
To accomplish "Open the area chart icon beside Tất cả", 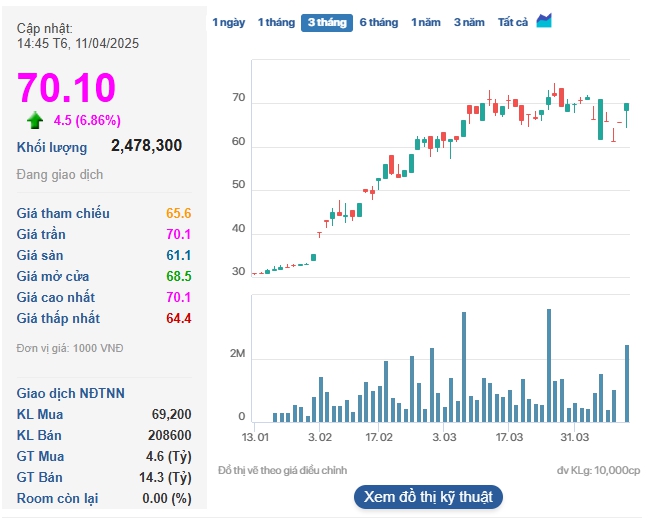I will click(544, 21).
